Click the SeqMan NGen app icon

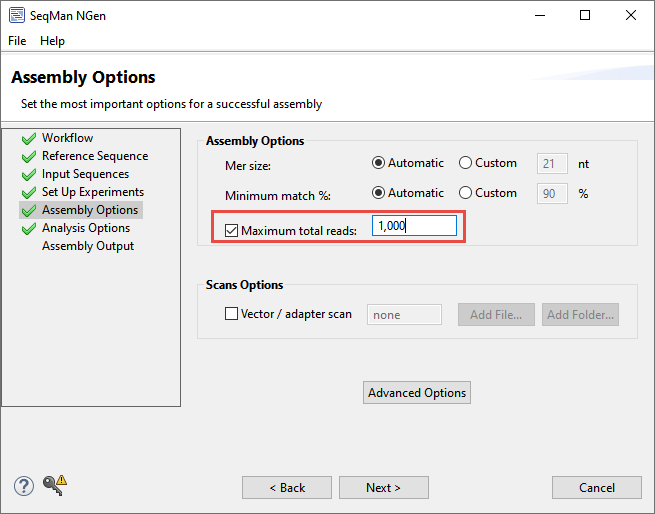coord(17,15)
